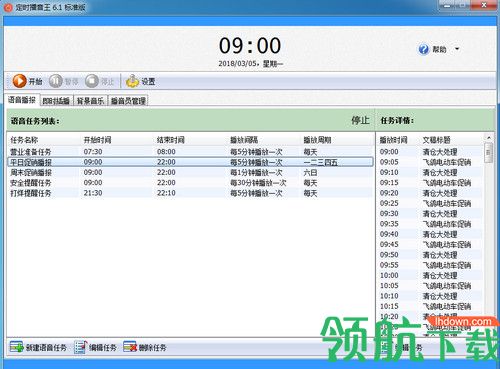The height and width of the screenshot is (369, 500).
Task: Select the 10:00 entry in task details
Action: (x=389, y=276)
